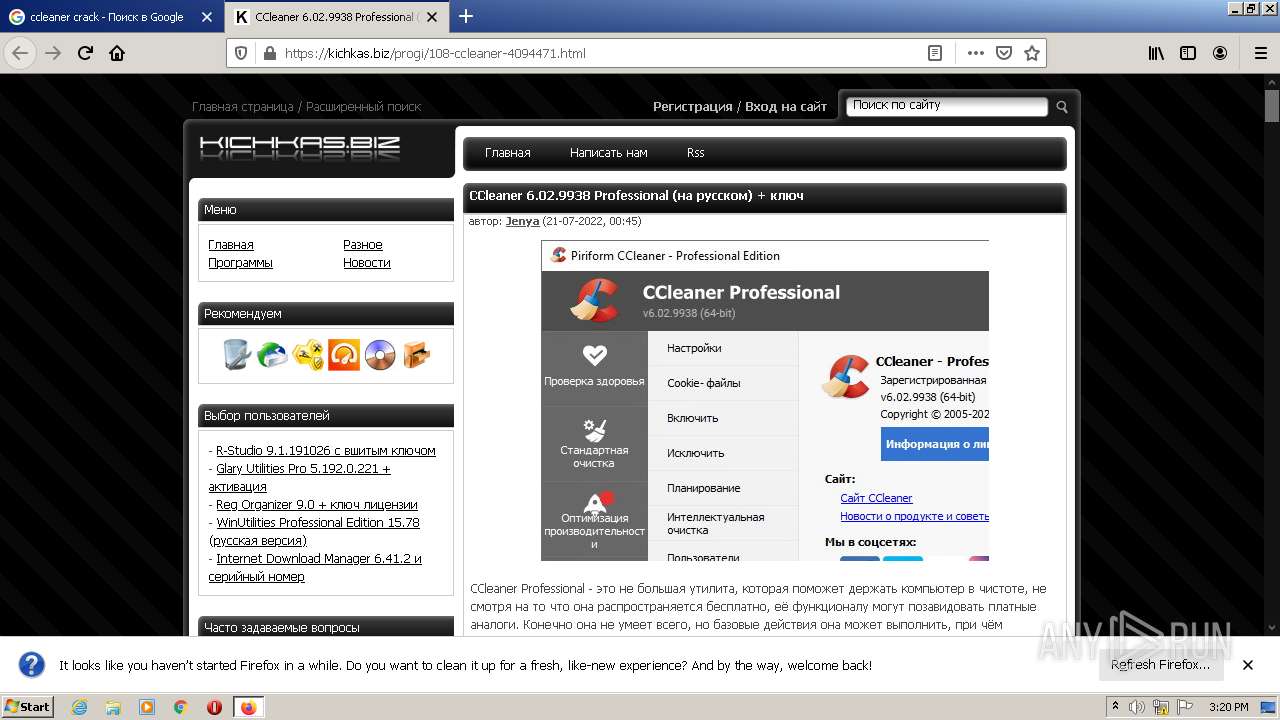Reload the current page

point(86,53)
